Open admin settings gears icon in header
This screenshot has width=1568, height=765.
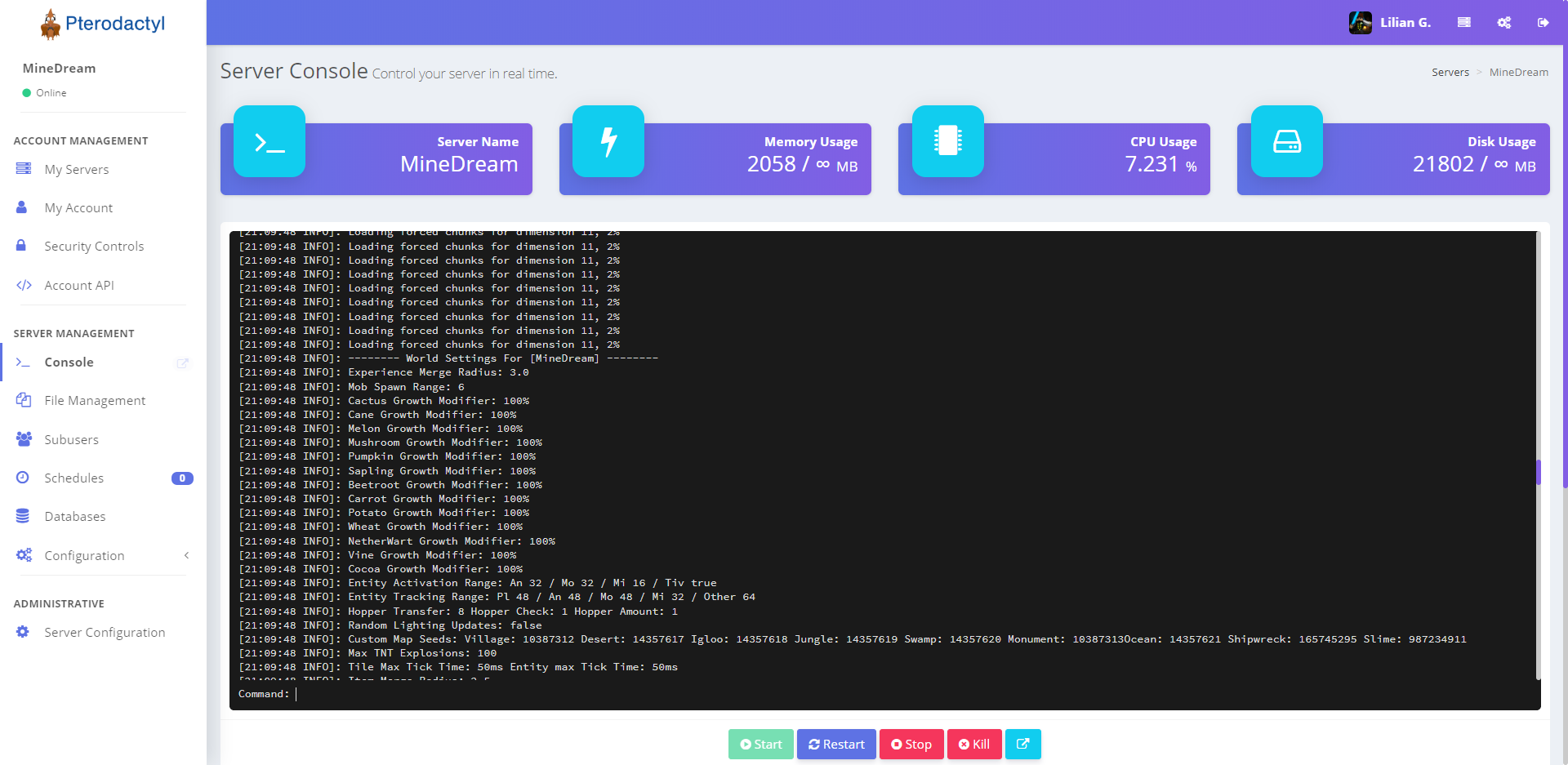(x=1503, y=23)
